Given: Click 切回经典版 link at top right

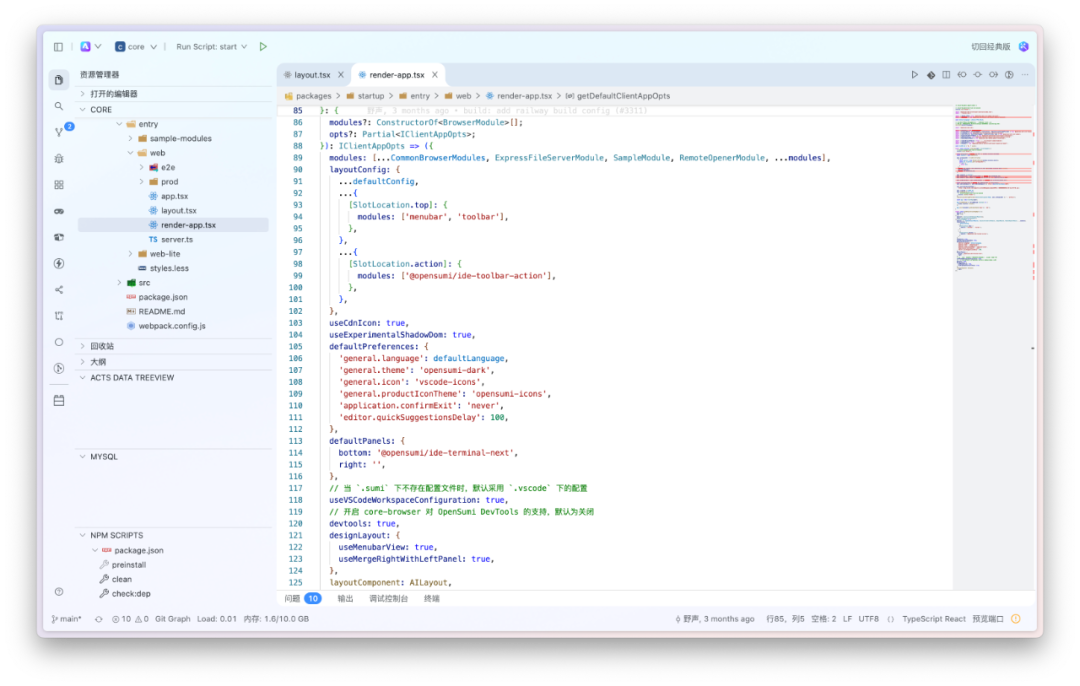Looking at the screenshot, I should click(990, 47).
